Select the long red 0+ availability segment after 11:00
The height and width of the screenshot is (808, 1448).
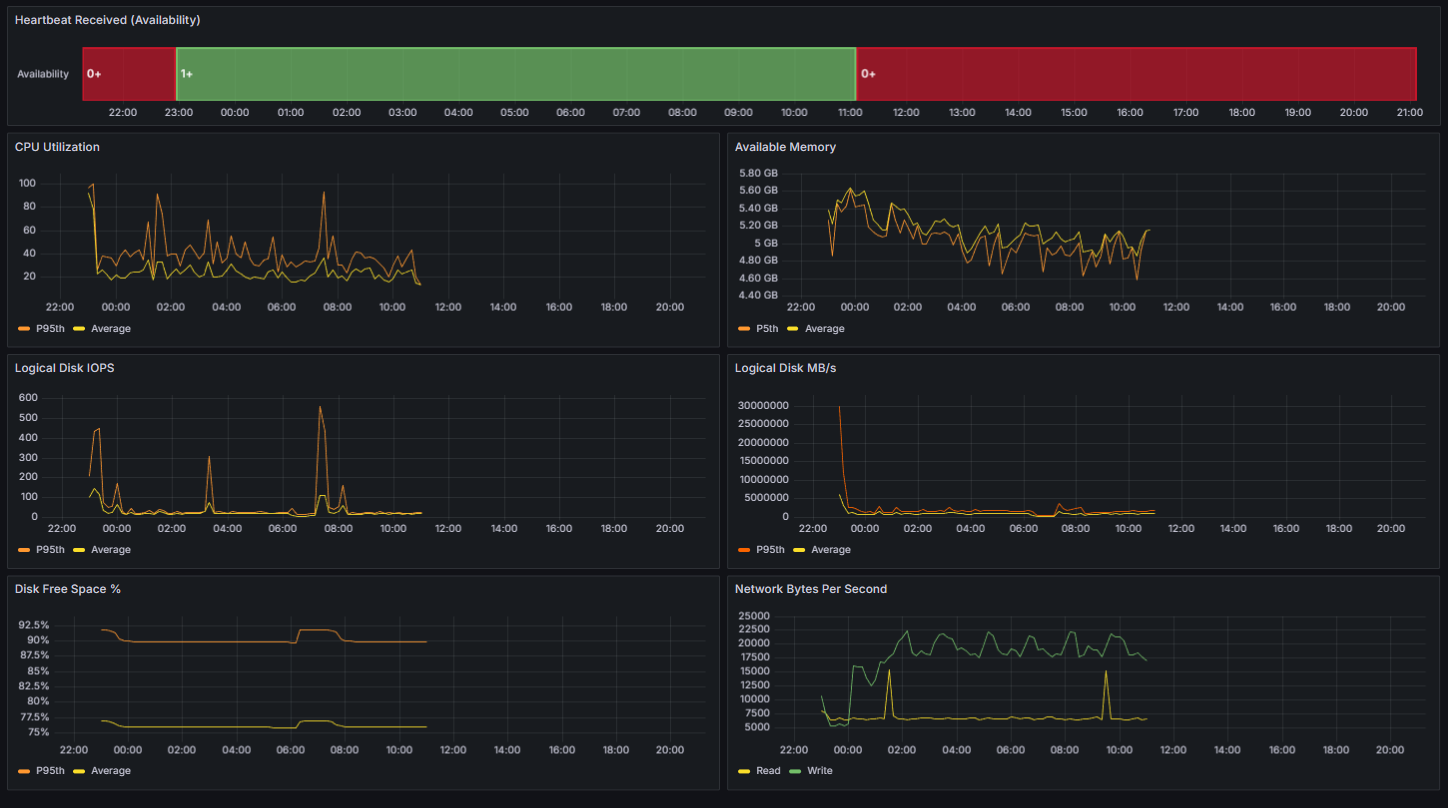pos(1137,74)
